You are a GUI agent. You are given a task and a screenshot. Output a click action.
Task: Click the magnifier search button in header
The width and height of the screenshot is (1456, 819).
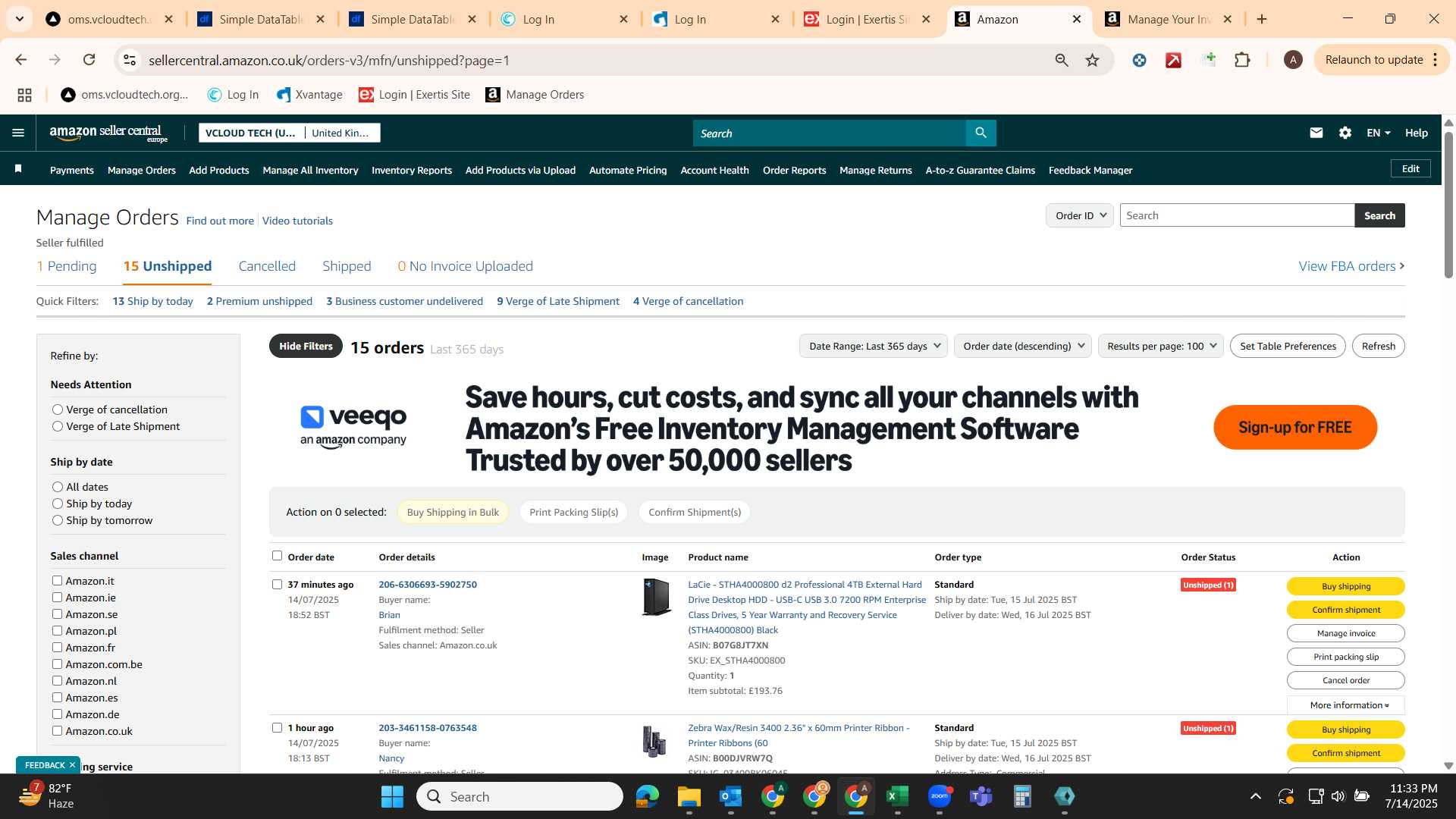[x=981, y=133]
